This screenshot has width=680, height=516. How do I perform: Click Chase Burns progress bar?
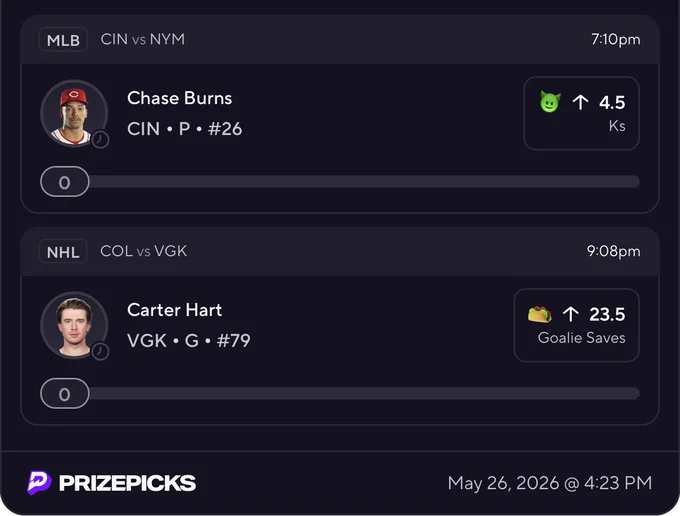pyautogui.click(x=340, y=182)
